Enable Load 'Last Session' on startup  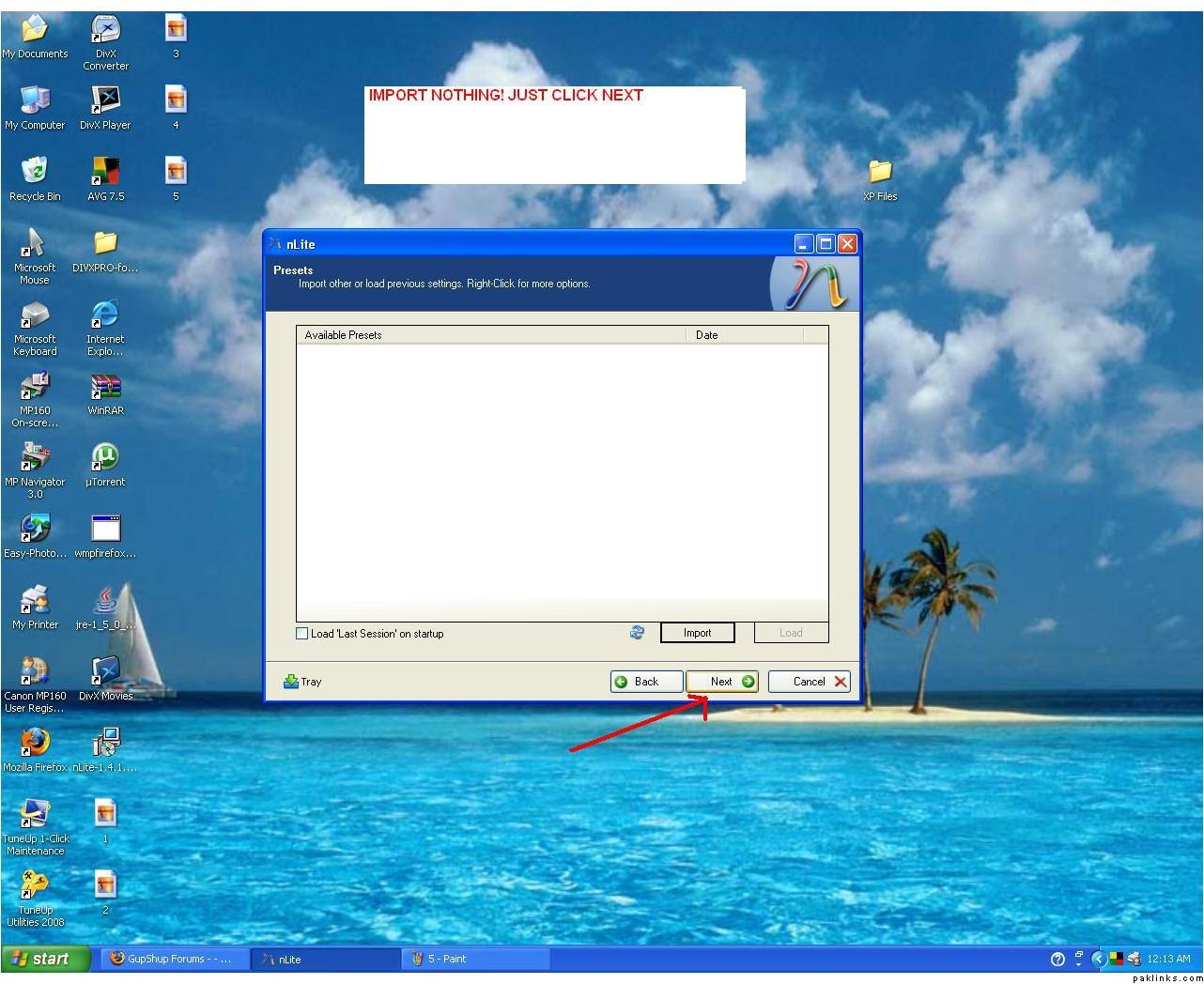coord(302,634)
